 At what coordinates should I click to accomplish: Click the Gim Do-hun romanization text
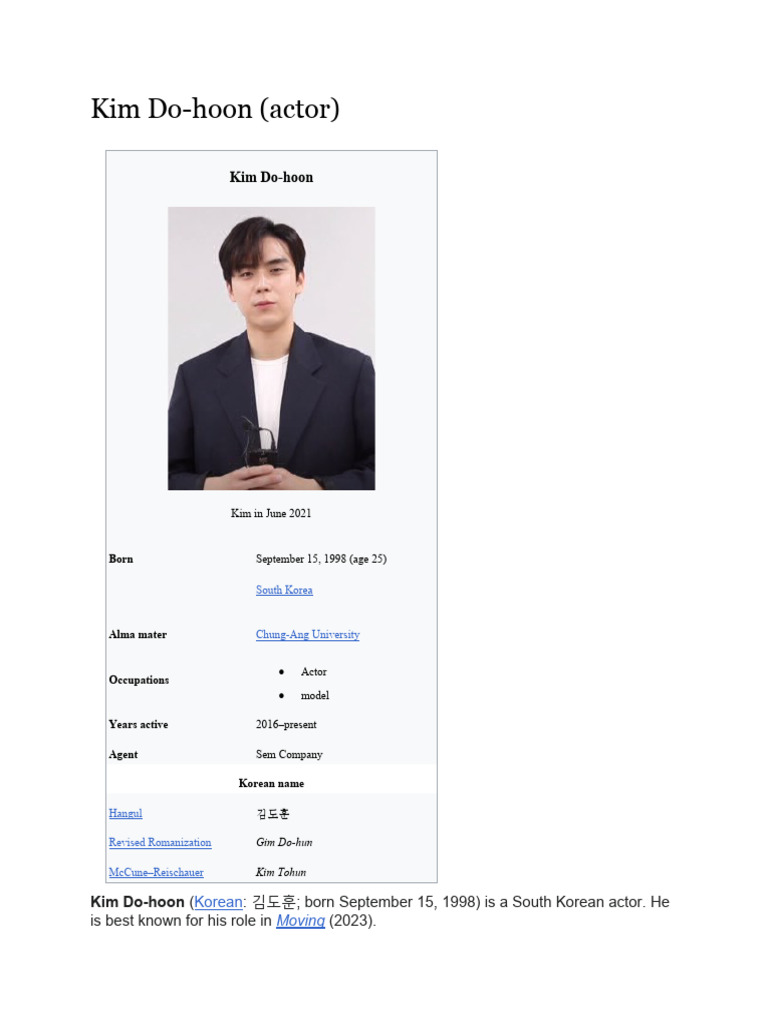coord(284,842)
